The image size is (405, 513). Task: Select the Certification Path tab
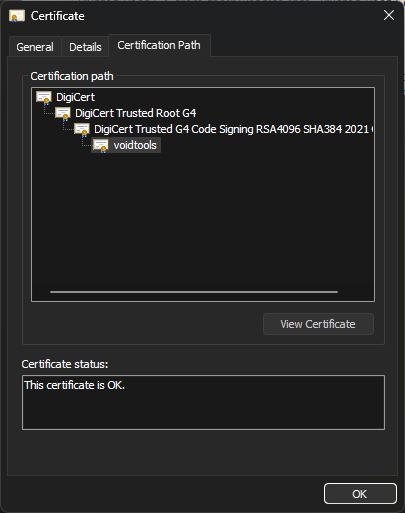(x=159, y=45)
